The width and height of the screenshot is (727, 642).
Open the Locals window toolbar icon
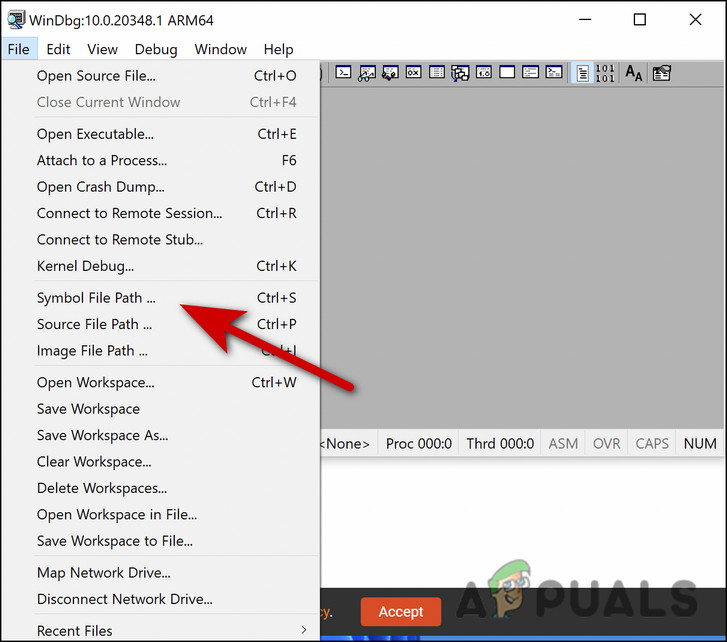pyautogui.click(x=390, y=73)
